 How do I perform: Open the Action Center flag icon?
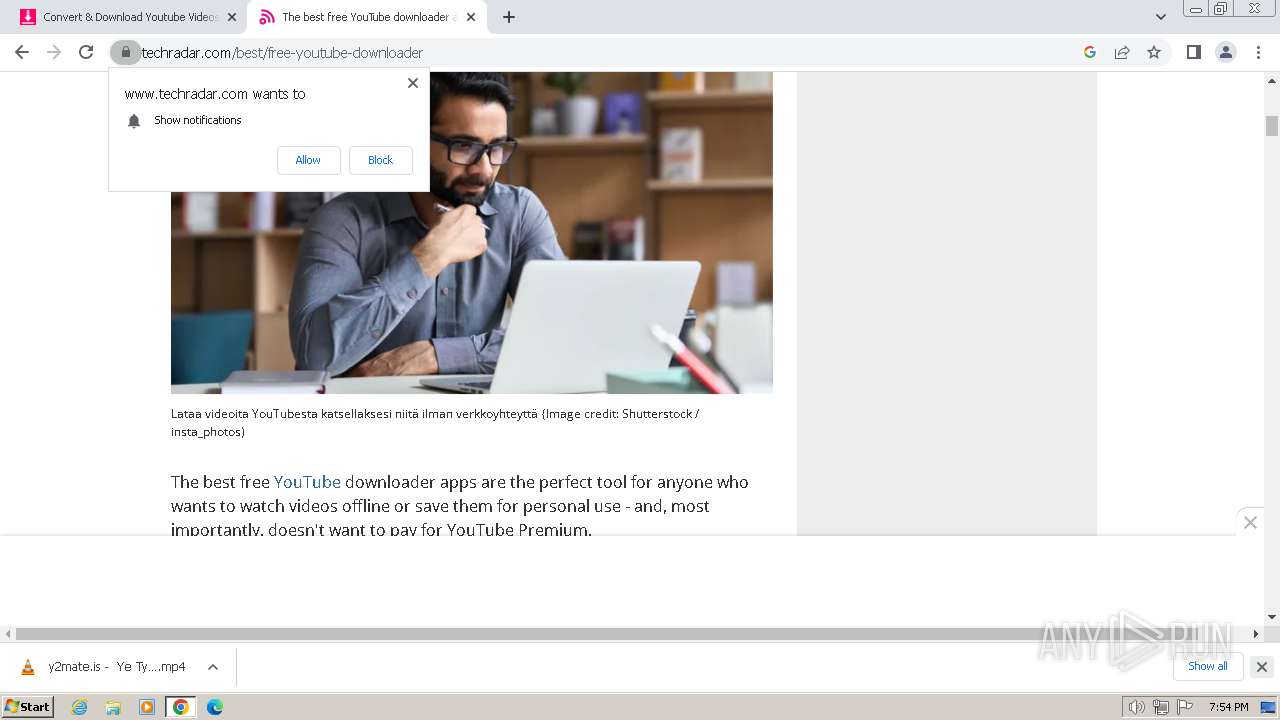point(1185,707)
